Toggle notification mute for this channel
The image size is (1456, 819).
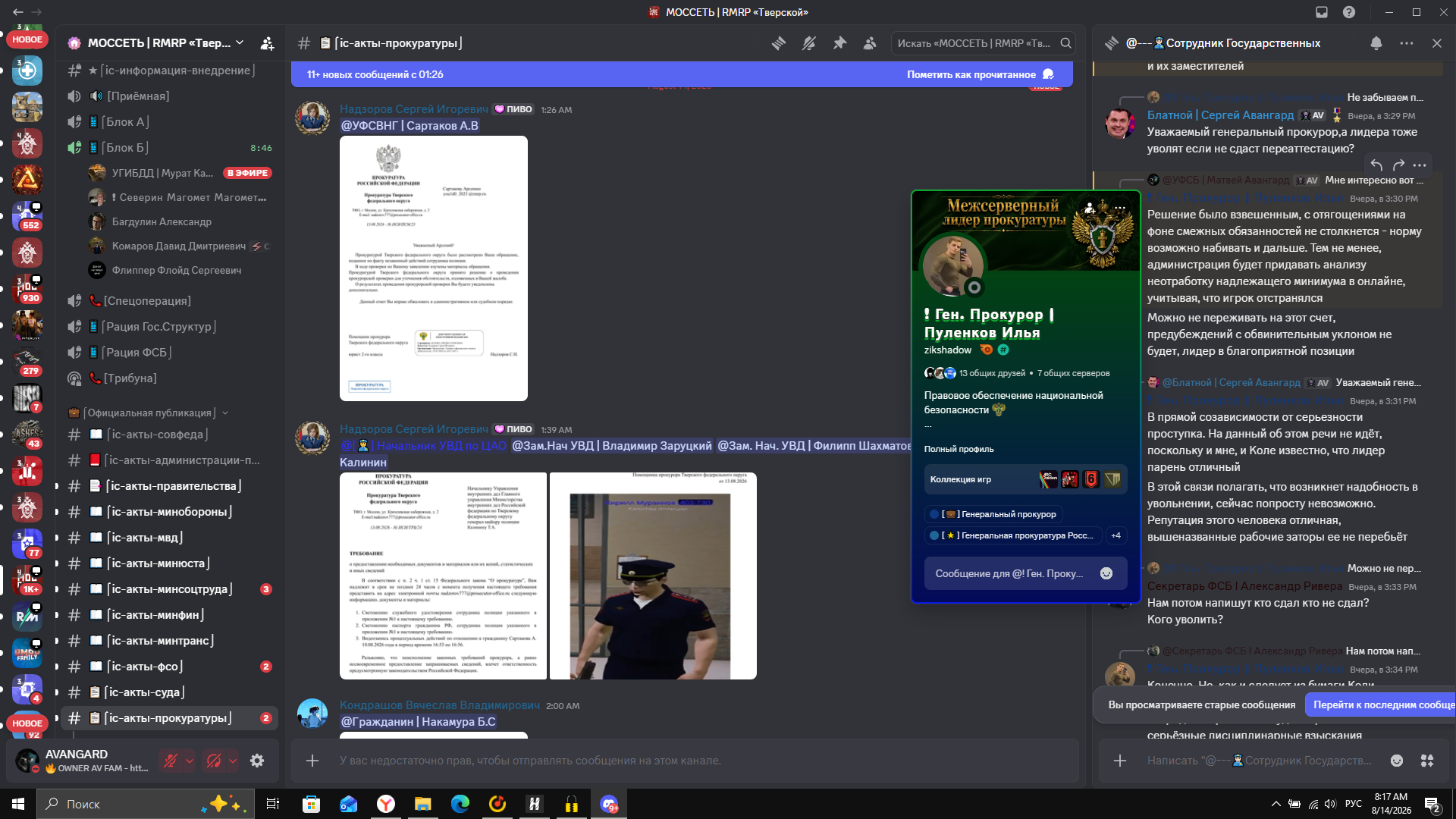(809, 43)
